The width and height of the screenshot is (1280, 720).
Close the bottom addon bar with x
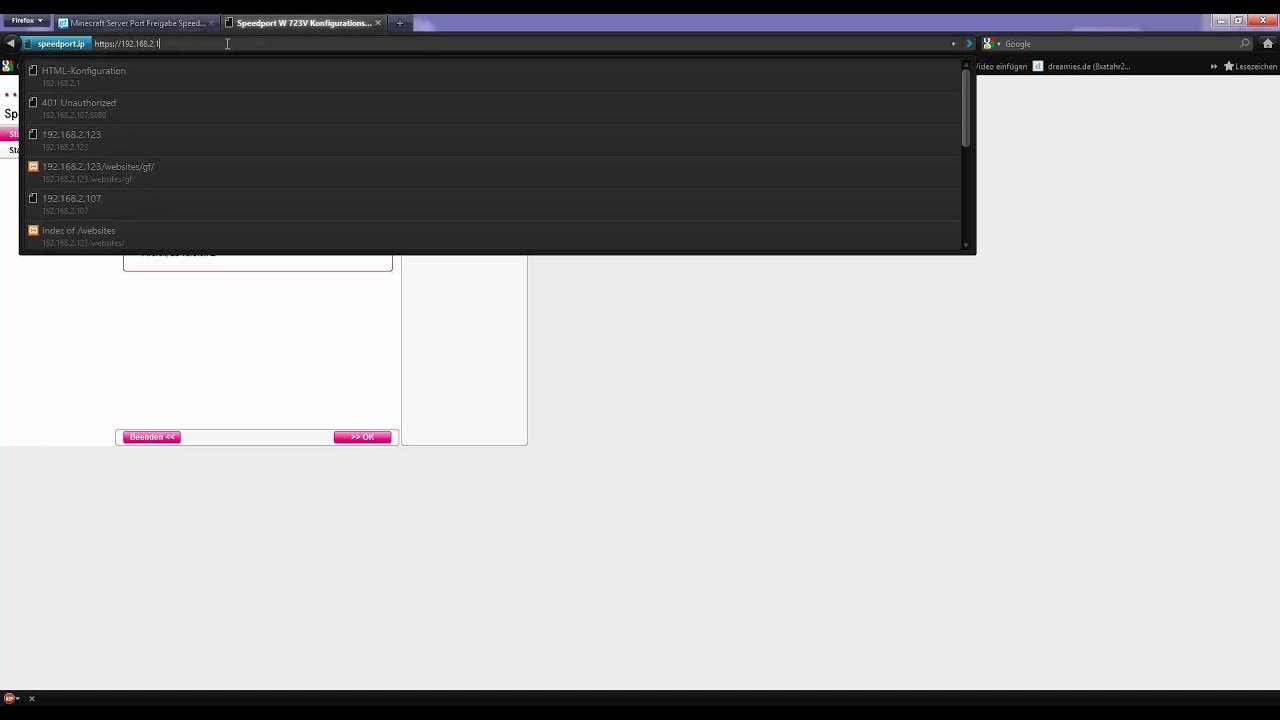(x=32, y=698)
